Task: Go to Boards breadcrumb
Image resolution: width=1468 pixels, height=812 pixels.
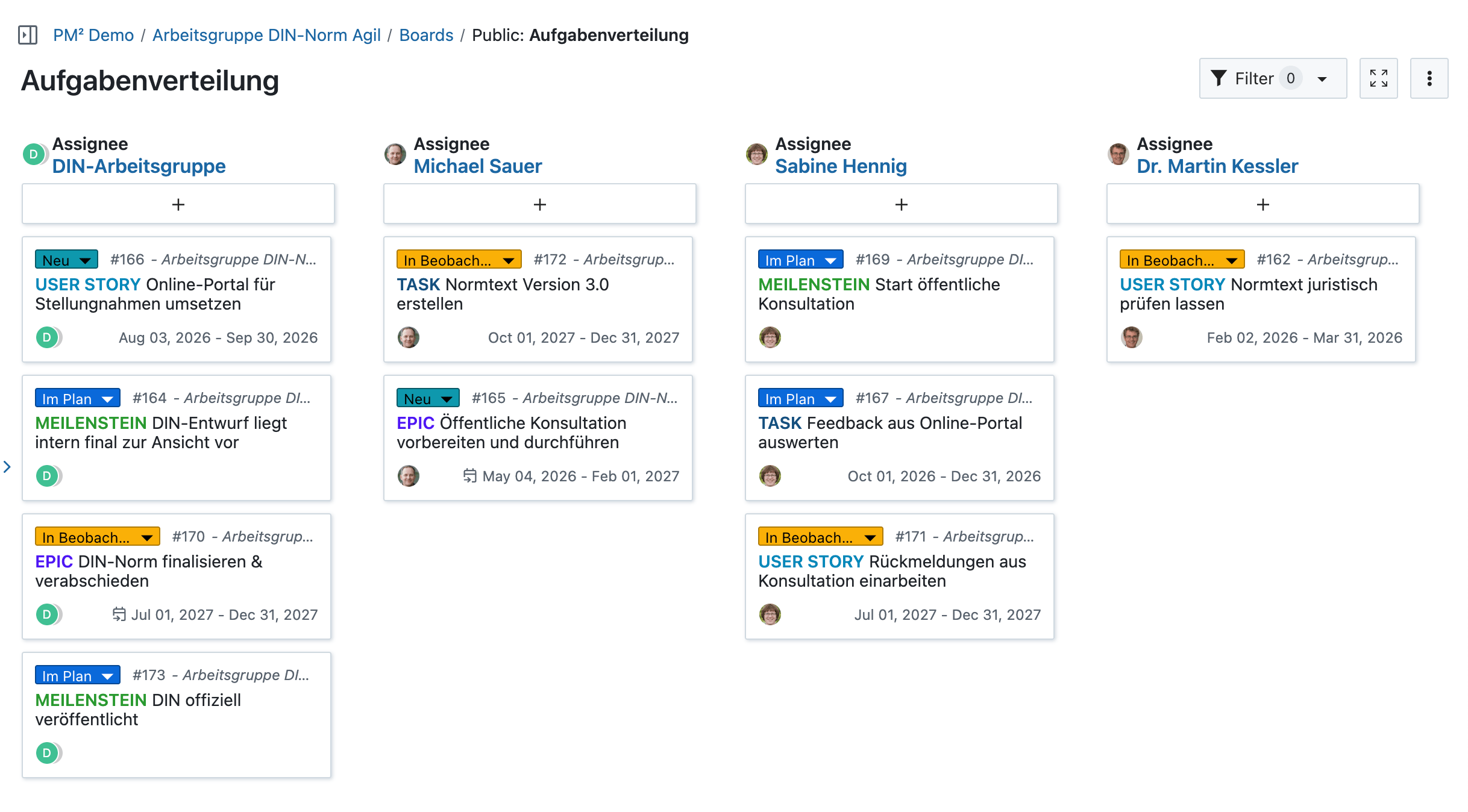Action: 426,35
